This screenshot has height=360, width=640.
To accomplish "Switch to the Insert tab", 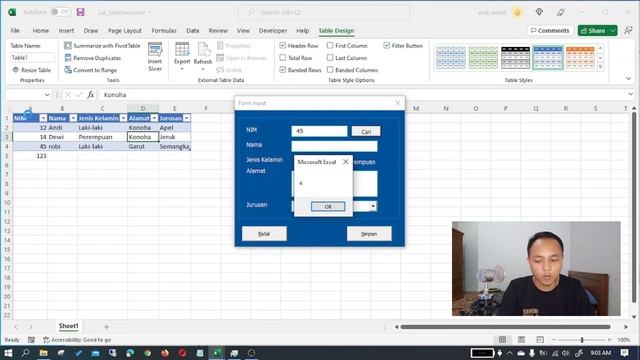I will (x=66, y=31).
